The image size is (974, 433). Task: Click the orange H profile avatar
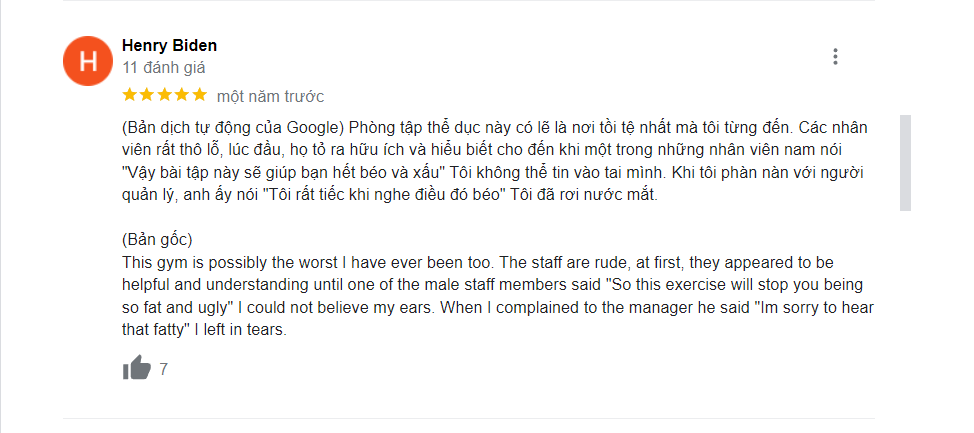87,62
